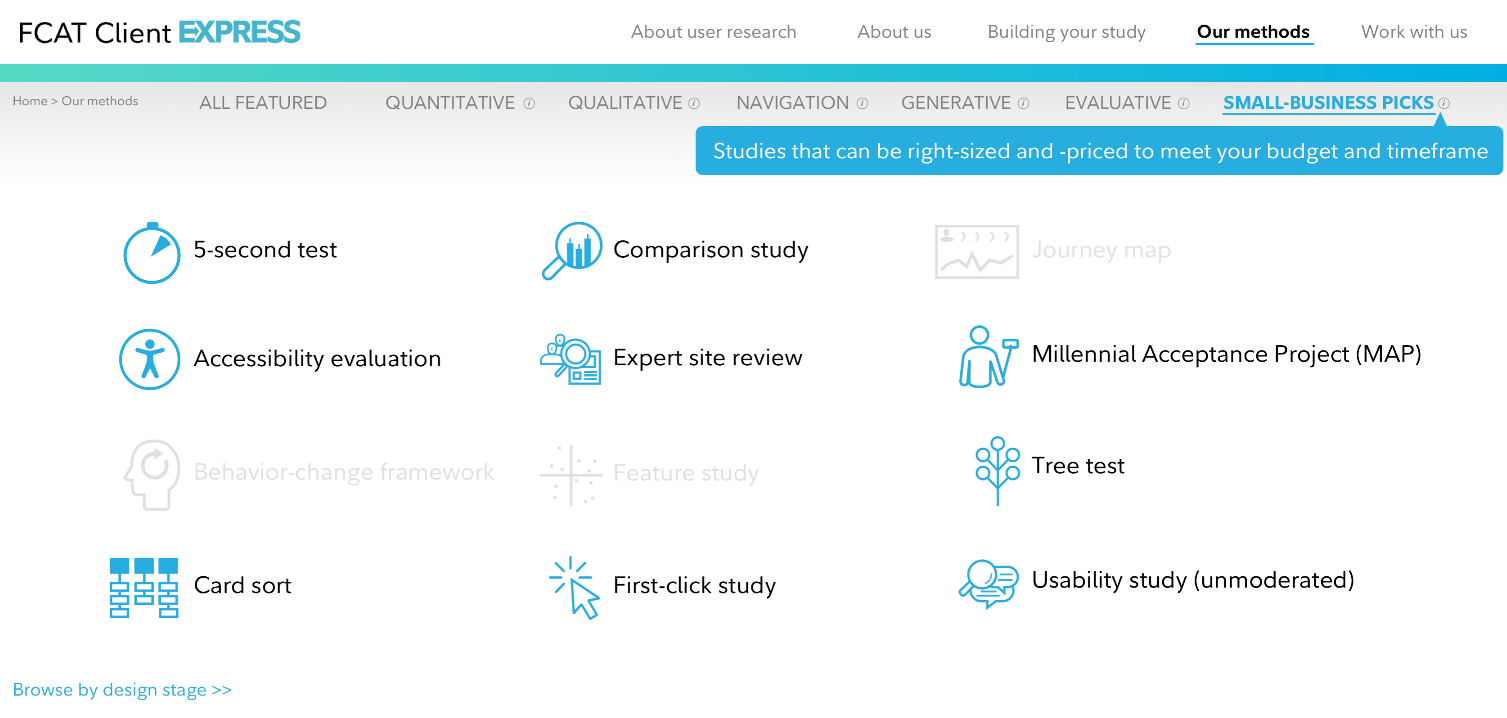The width and height of the screenshot is (1507, 718).
Task: Click the Tree test icon
Action: click(x=996, y=468)
